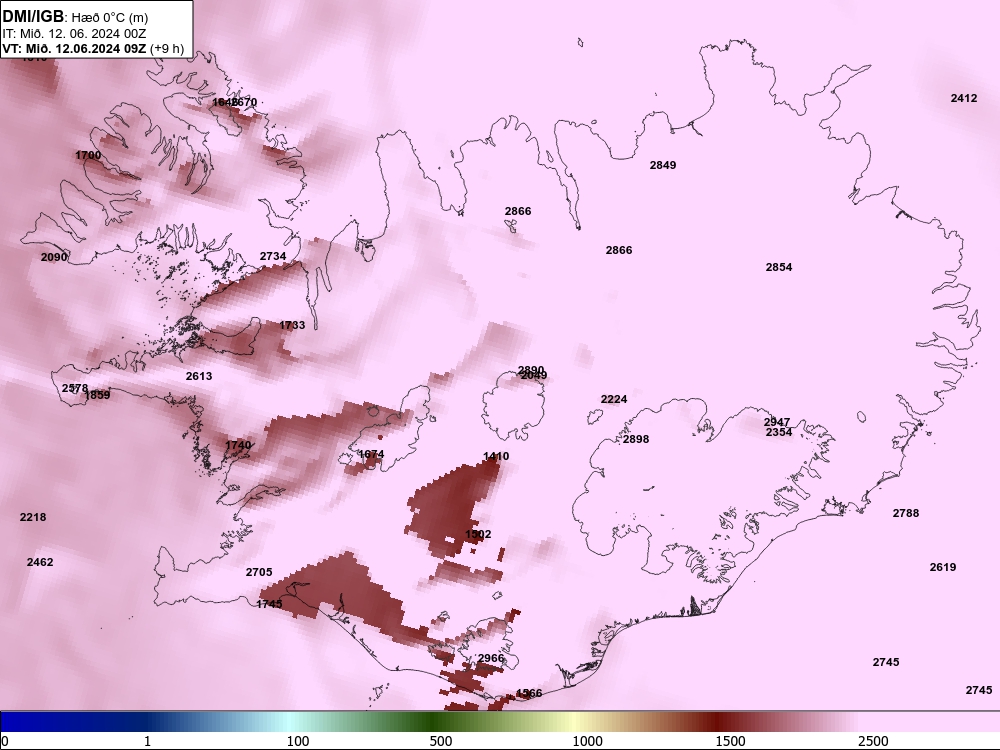
Task: Click the 2218 value in western sea
Action: [x=33, y=517]
